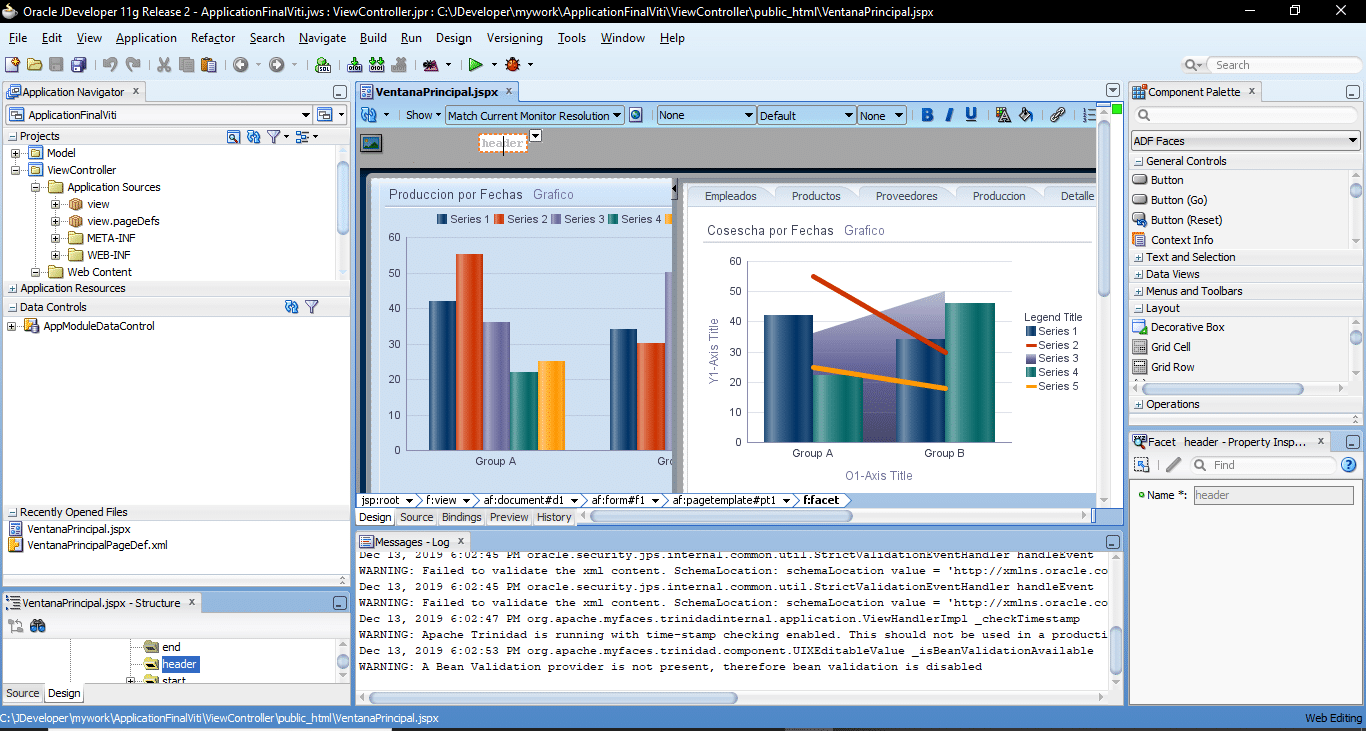Open the Show dropdown in editor toolbar

[x=424, y=115]
